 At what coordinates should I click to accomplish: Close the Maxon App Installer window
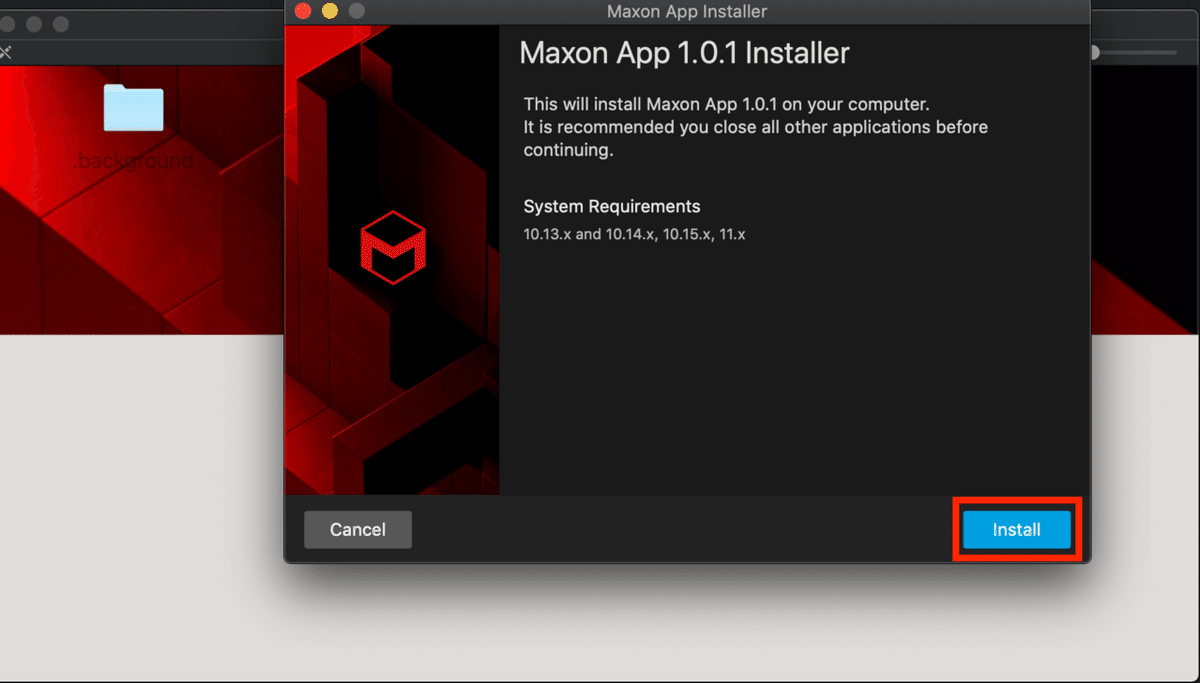(x=303, y=12)
